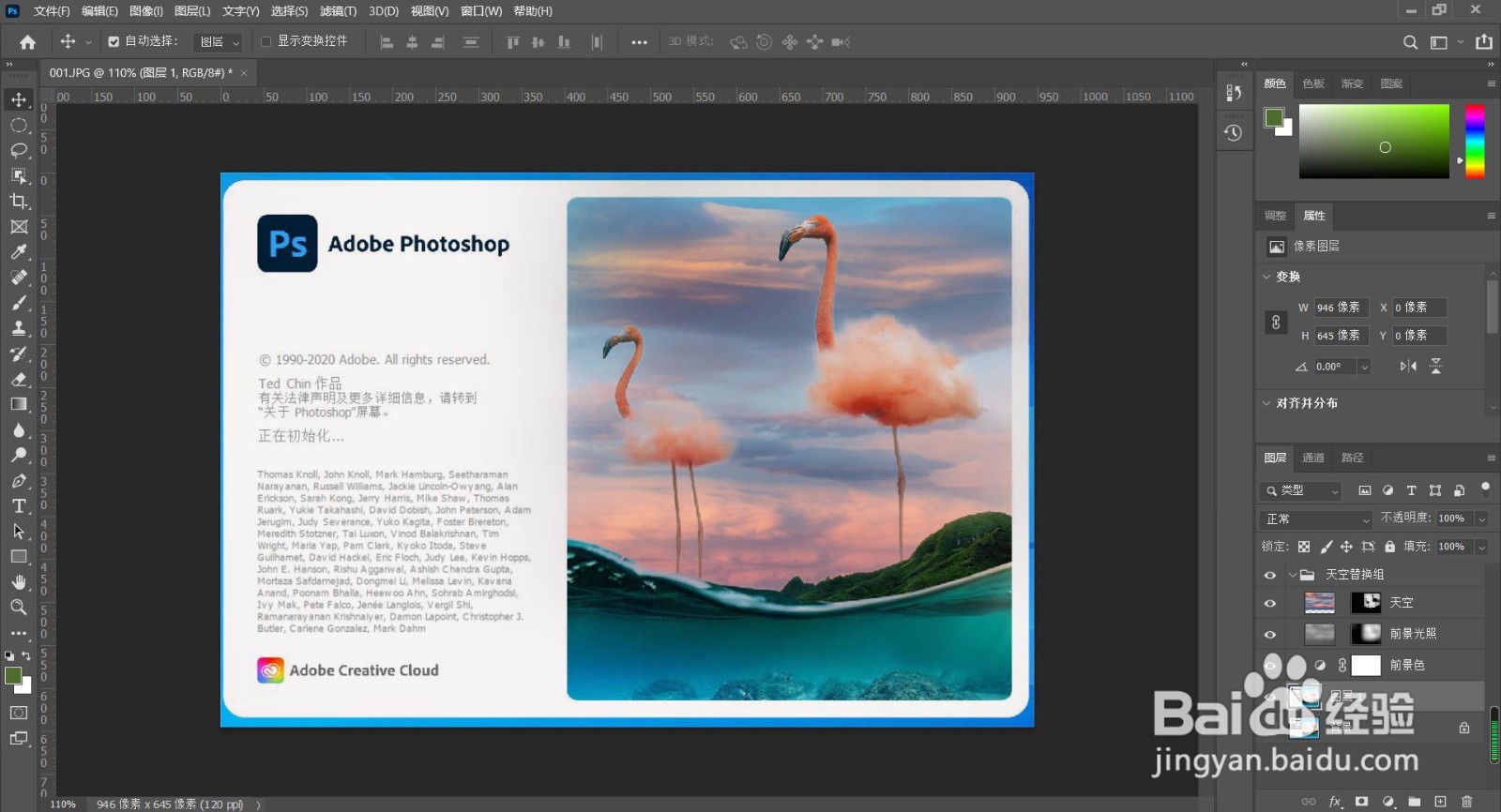The width and height of the screenshot is (1501, 812).
Task: Switch to the 色板 tab
Action: coord(1313,83)
